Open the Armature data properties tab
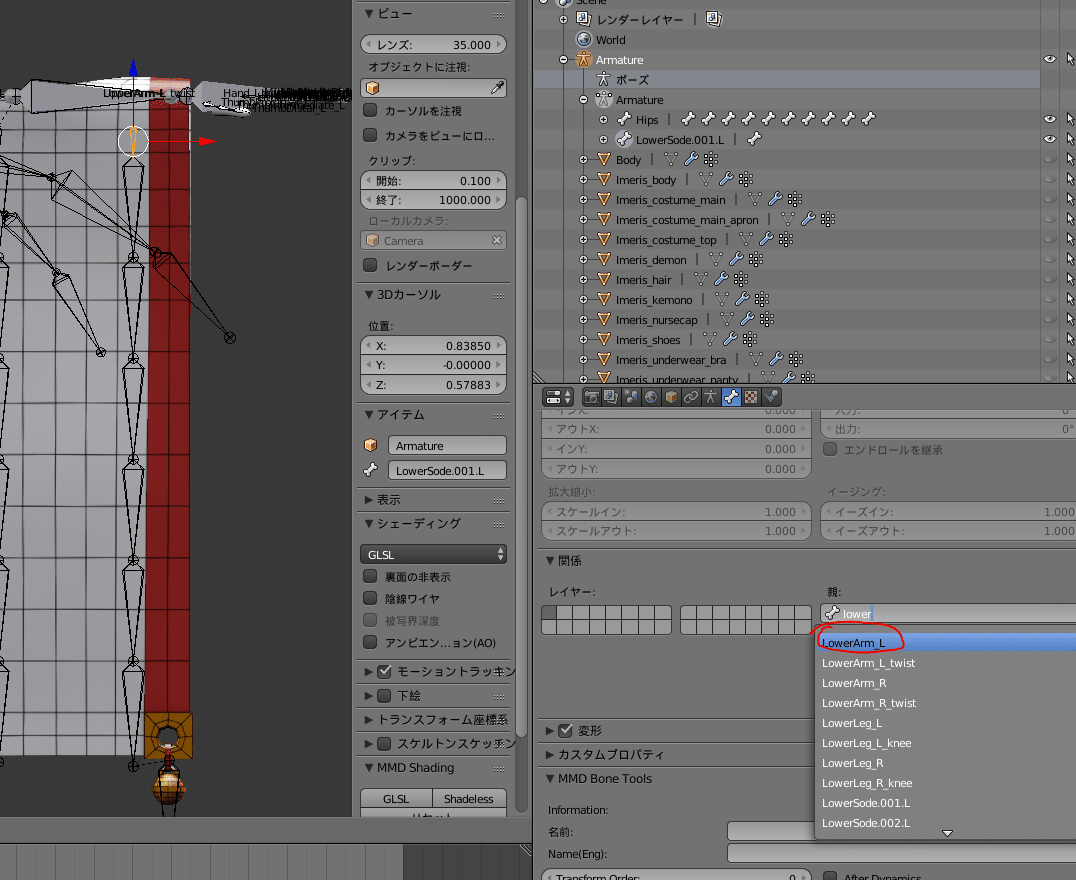The image size is (1076, 880). point(711,397)
